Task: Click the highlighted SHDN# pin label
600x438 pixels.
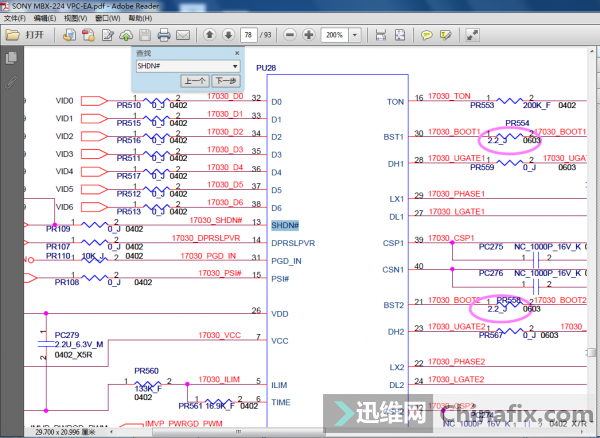Action: tap(285, 225)
